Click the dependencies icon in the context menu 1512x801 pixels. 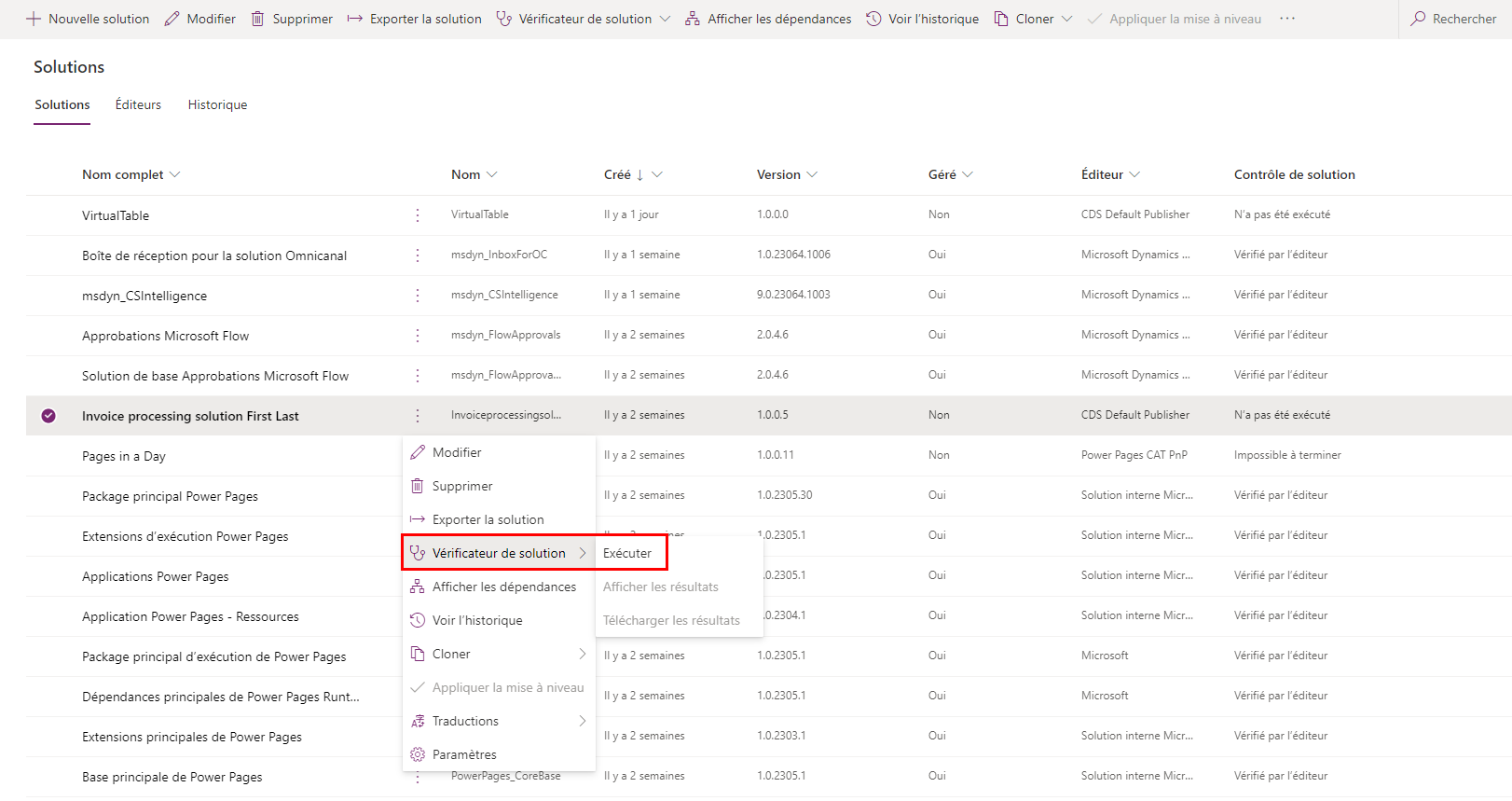point(418,587)
